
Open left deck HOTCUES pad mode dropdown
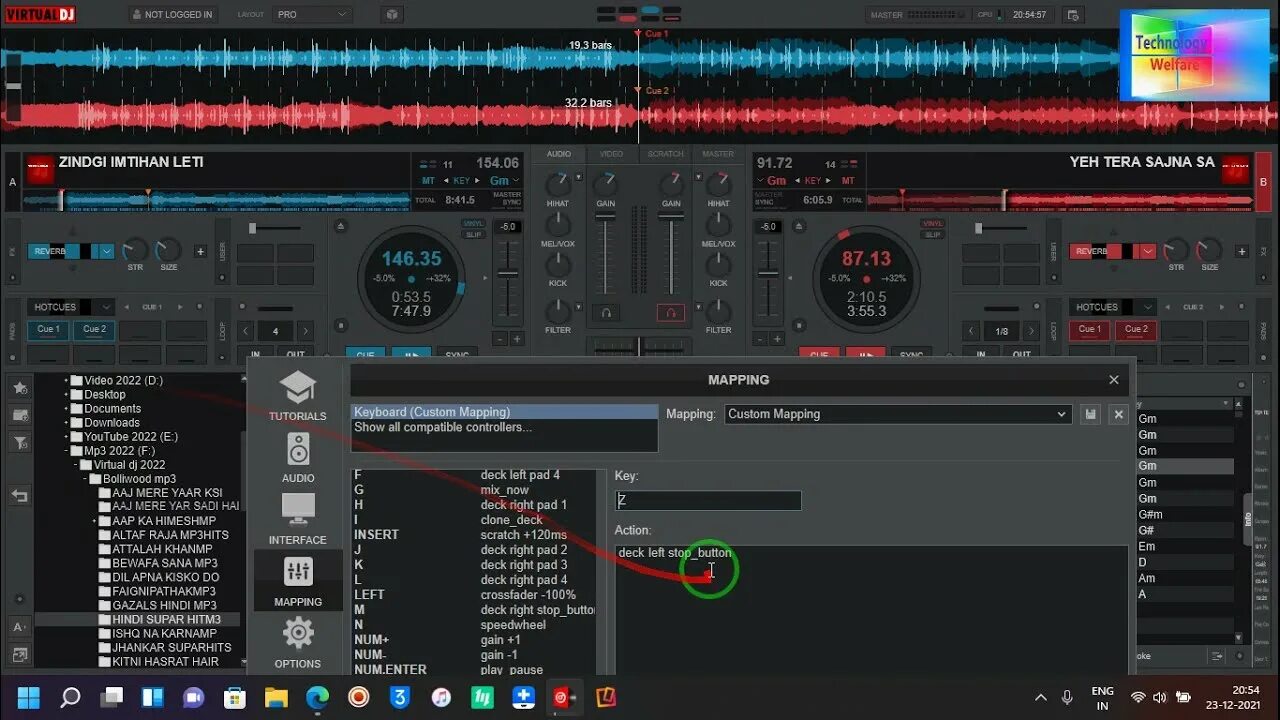[72, 307]
